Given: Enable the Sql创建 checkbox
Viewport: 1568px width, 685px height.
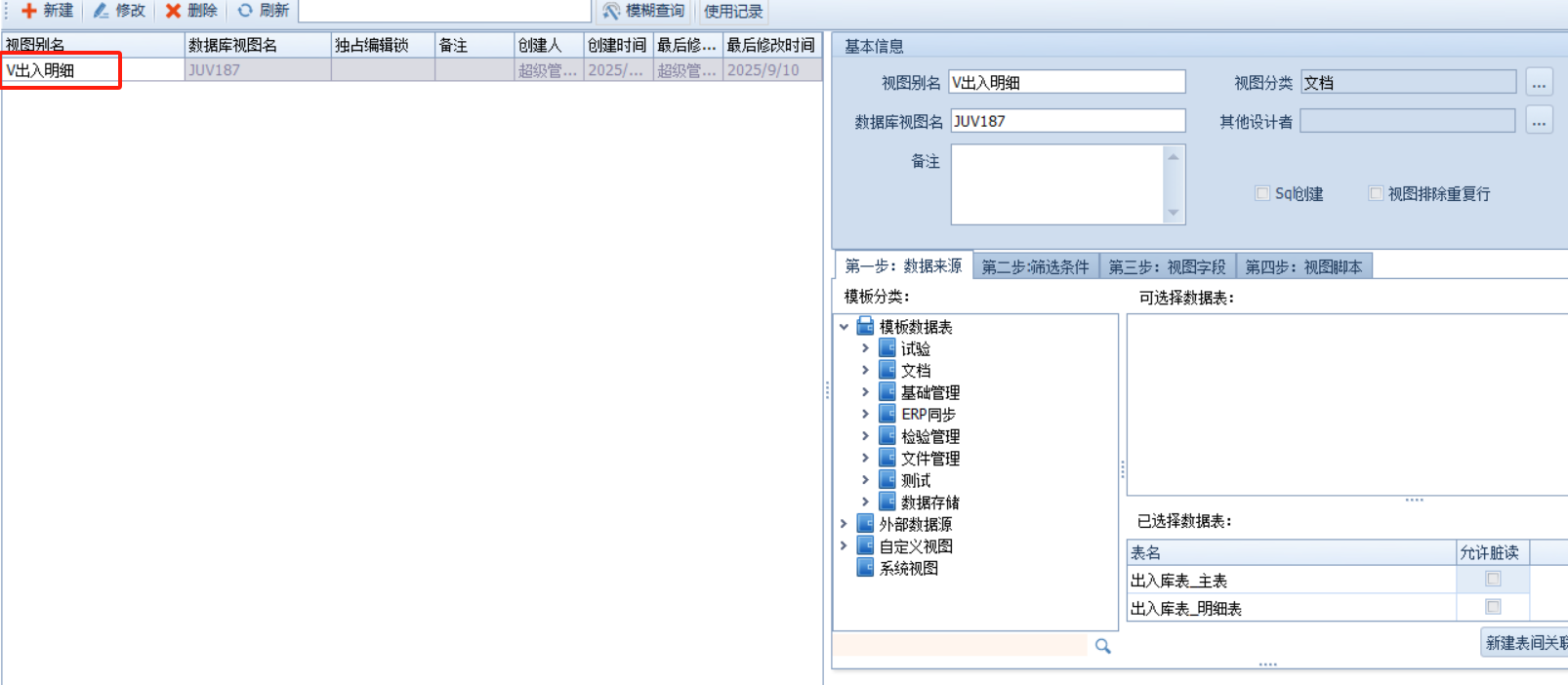Looking at the screenshot, I should tap(1262, 193).
